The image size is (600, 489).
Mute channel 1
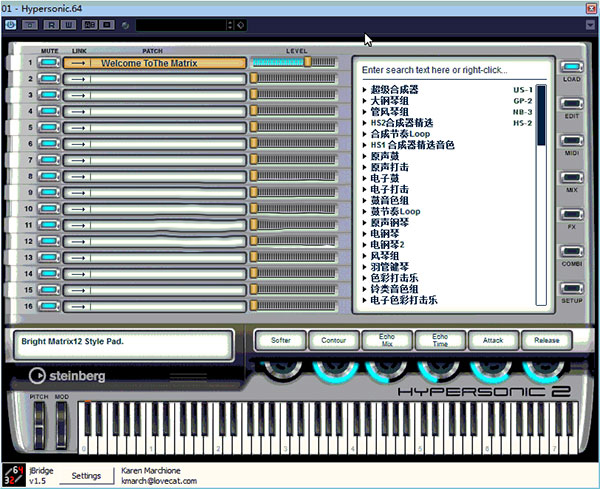[49, 63]
